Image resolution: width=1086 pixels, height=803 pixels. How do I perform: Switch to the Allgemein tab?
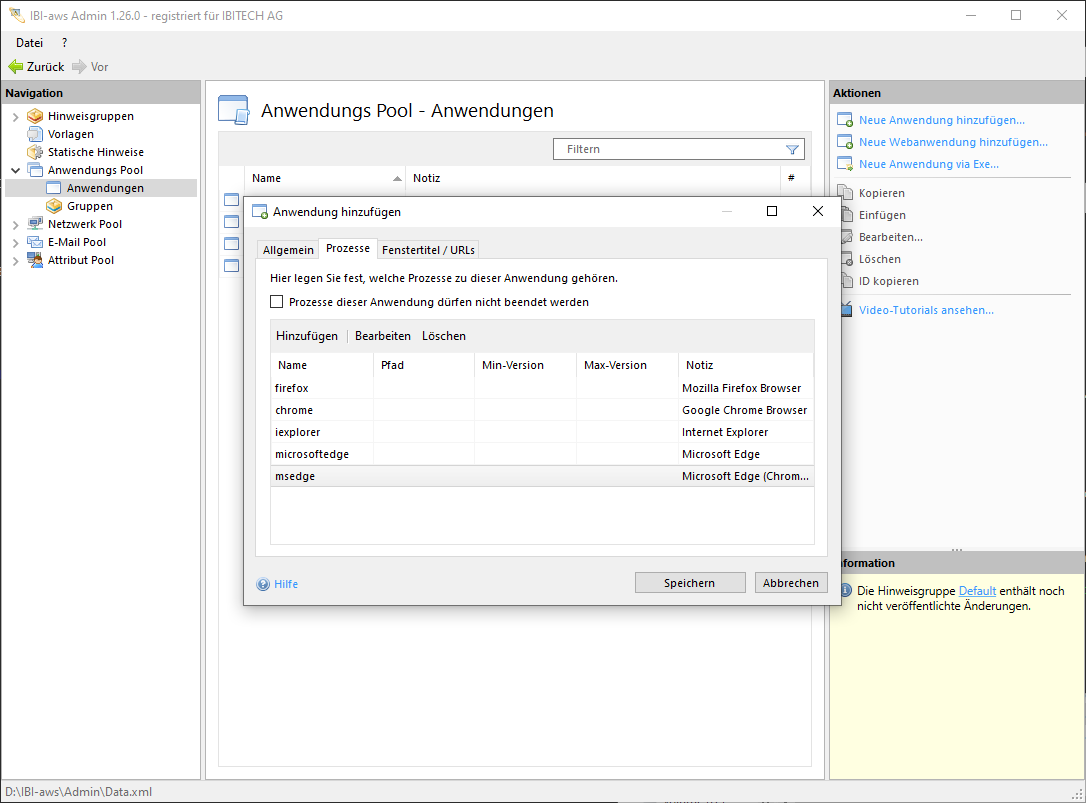pos(288,250)
